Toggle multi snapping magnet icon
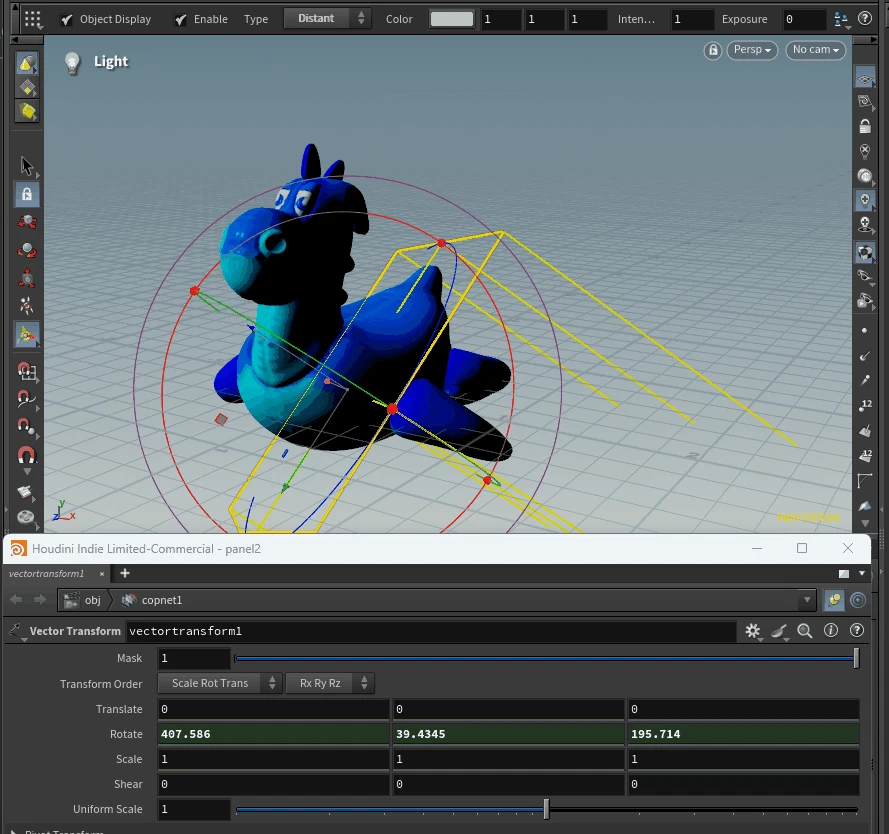This screenshot has width=889, height=834. pyautogui.click(x=27, y=455)
